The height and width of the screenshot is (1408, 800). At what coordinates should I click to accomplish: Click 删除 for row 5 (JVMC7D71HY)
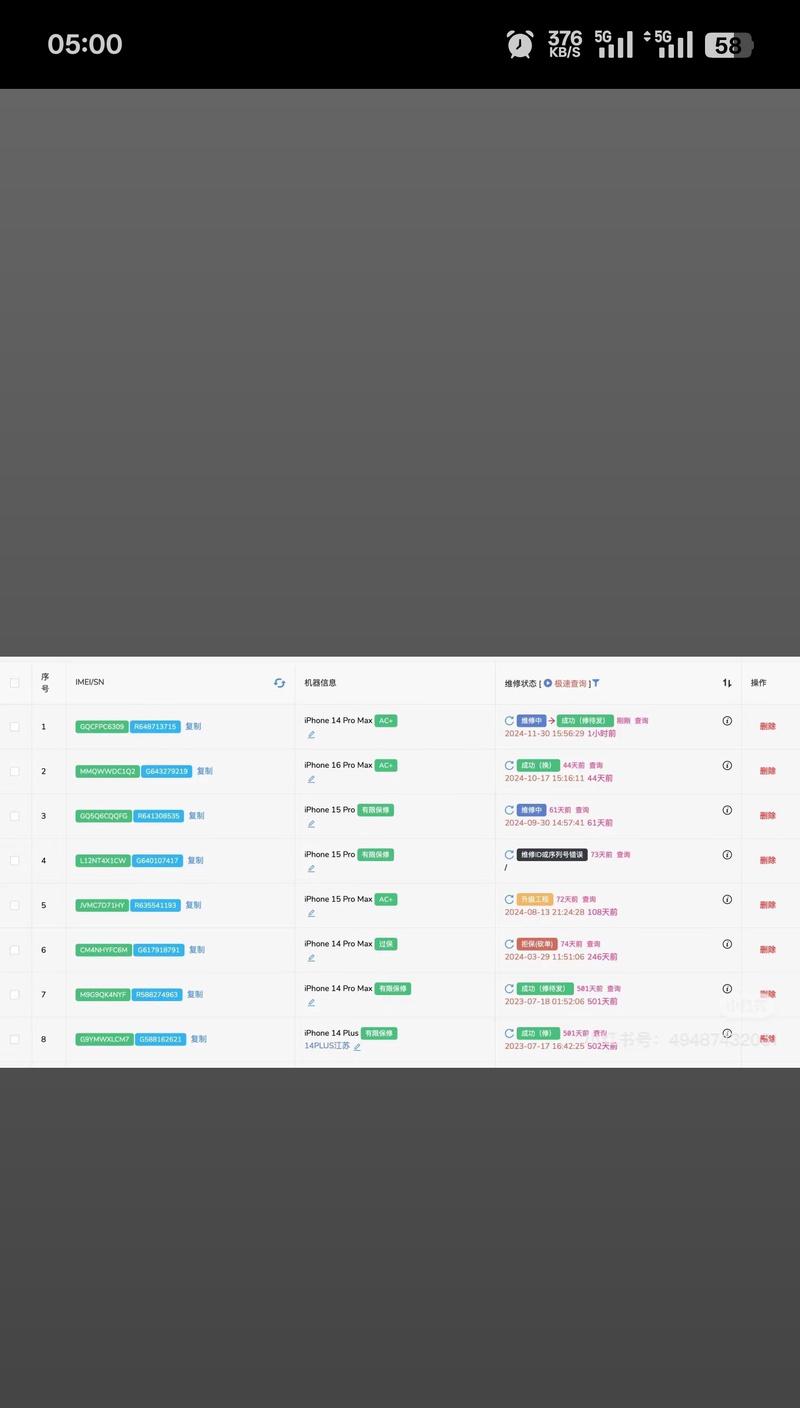[767, 905]
